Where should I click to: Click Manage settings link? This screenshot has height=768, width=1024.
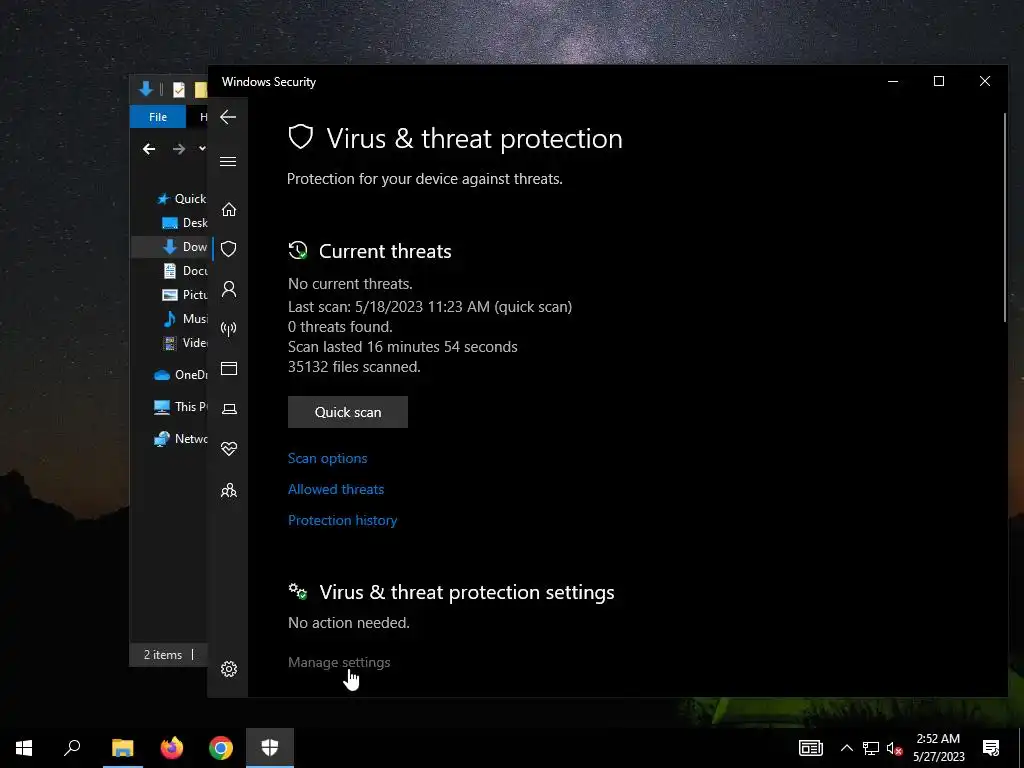pyautogui.click(x=339, y=662)
